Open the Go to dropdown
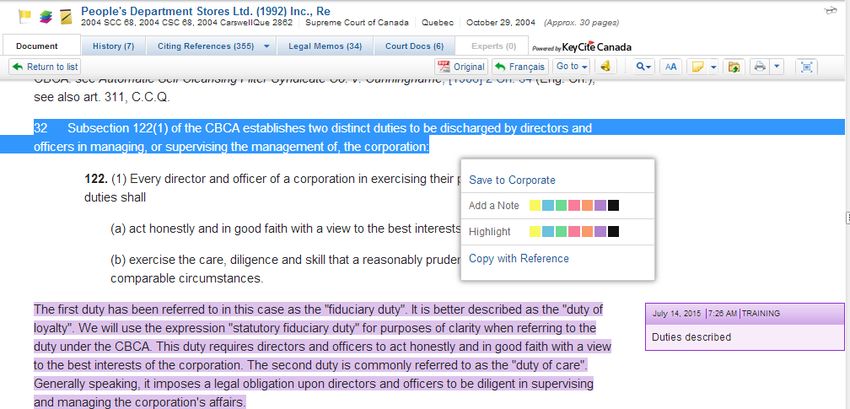The height and width of the screenshot is (409, 850). tap(572, 66)
